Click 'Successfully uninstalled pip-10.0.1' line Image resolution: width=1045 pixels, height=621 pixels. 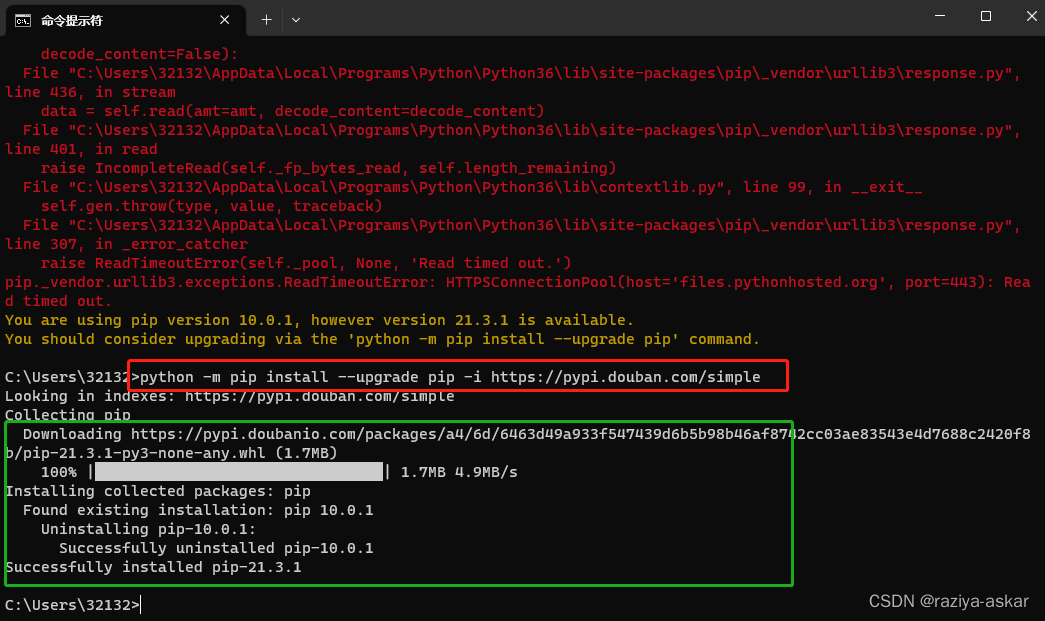click(216, 548)
